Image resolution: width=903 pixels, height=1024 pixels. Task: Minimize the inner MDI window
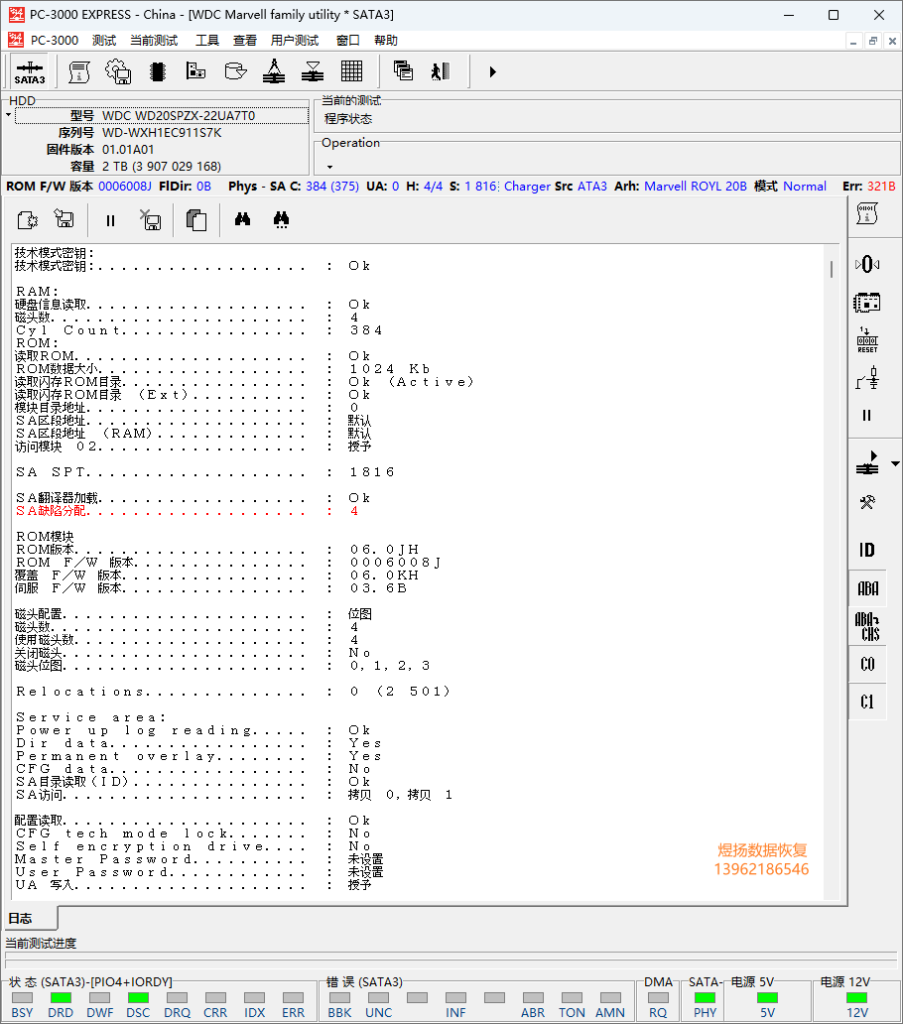click(853, 41)
